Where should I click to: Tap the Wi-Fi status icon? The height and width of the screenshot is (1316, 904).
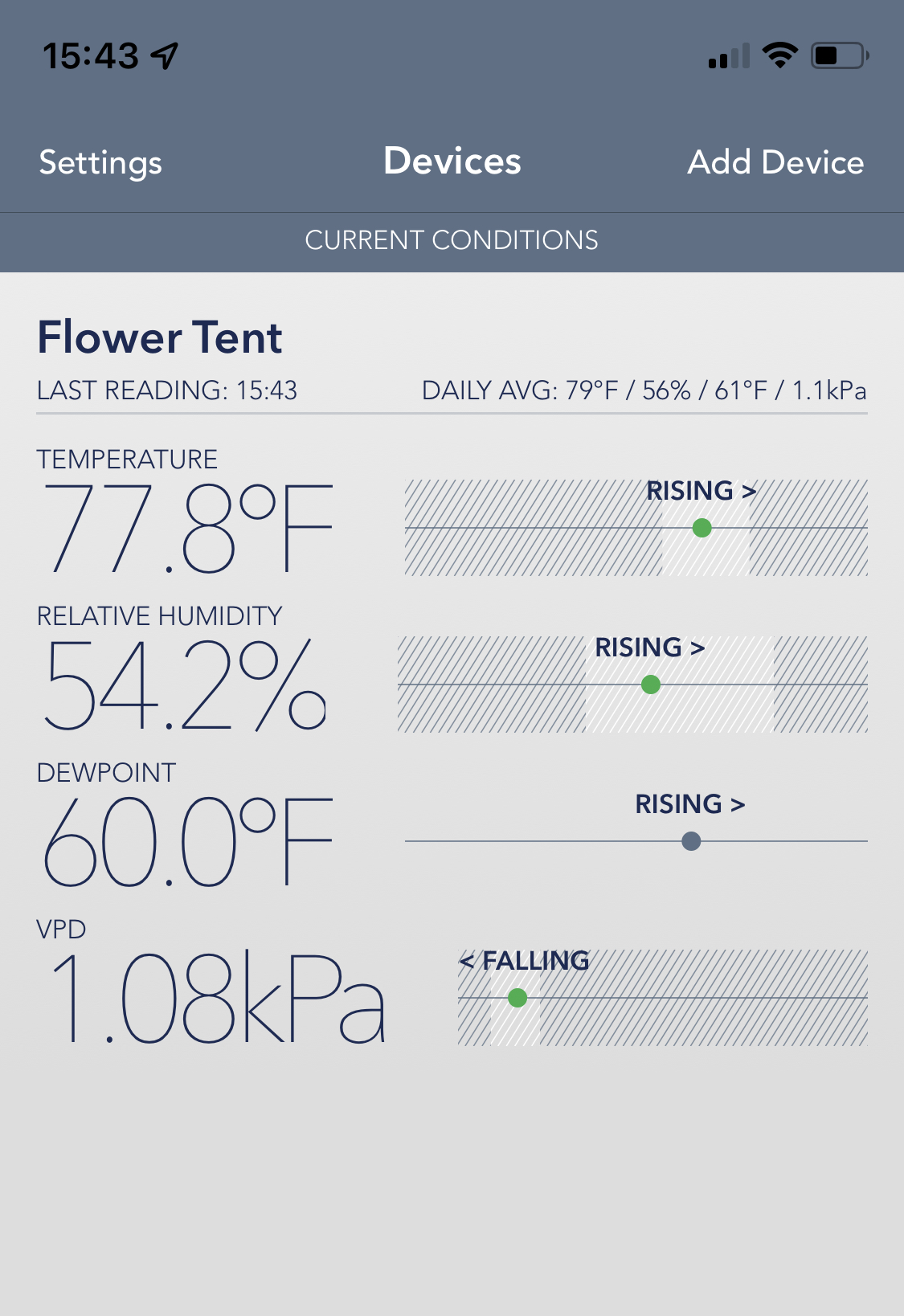tap(779, 55)
